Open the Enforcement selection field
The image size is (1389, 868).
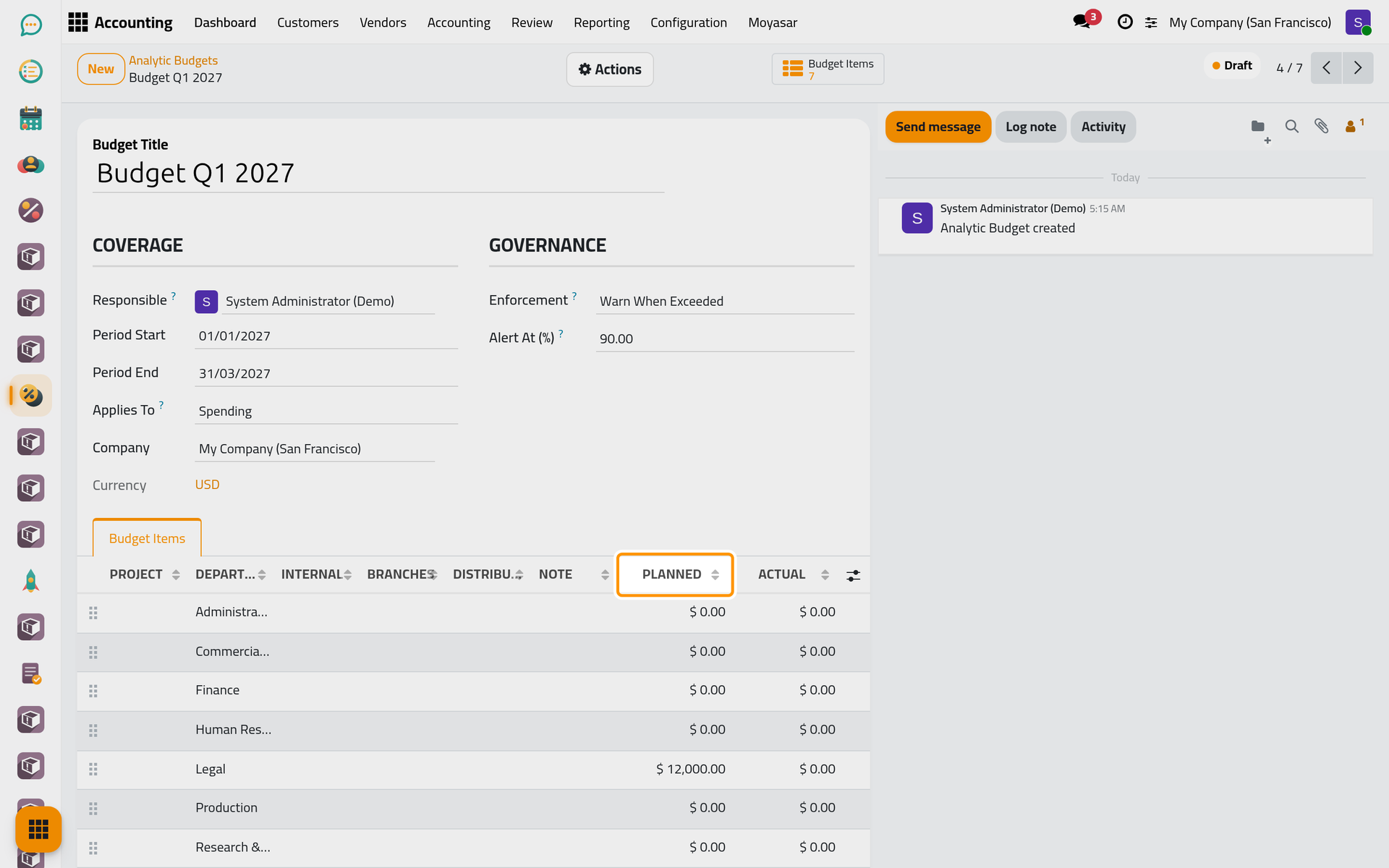click(725, 302)
